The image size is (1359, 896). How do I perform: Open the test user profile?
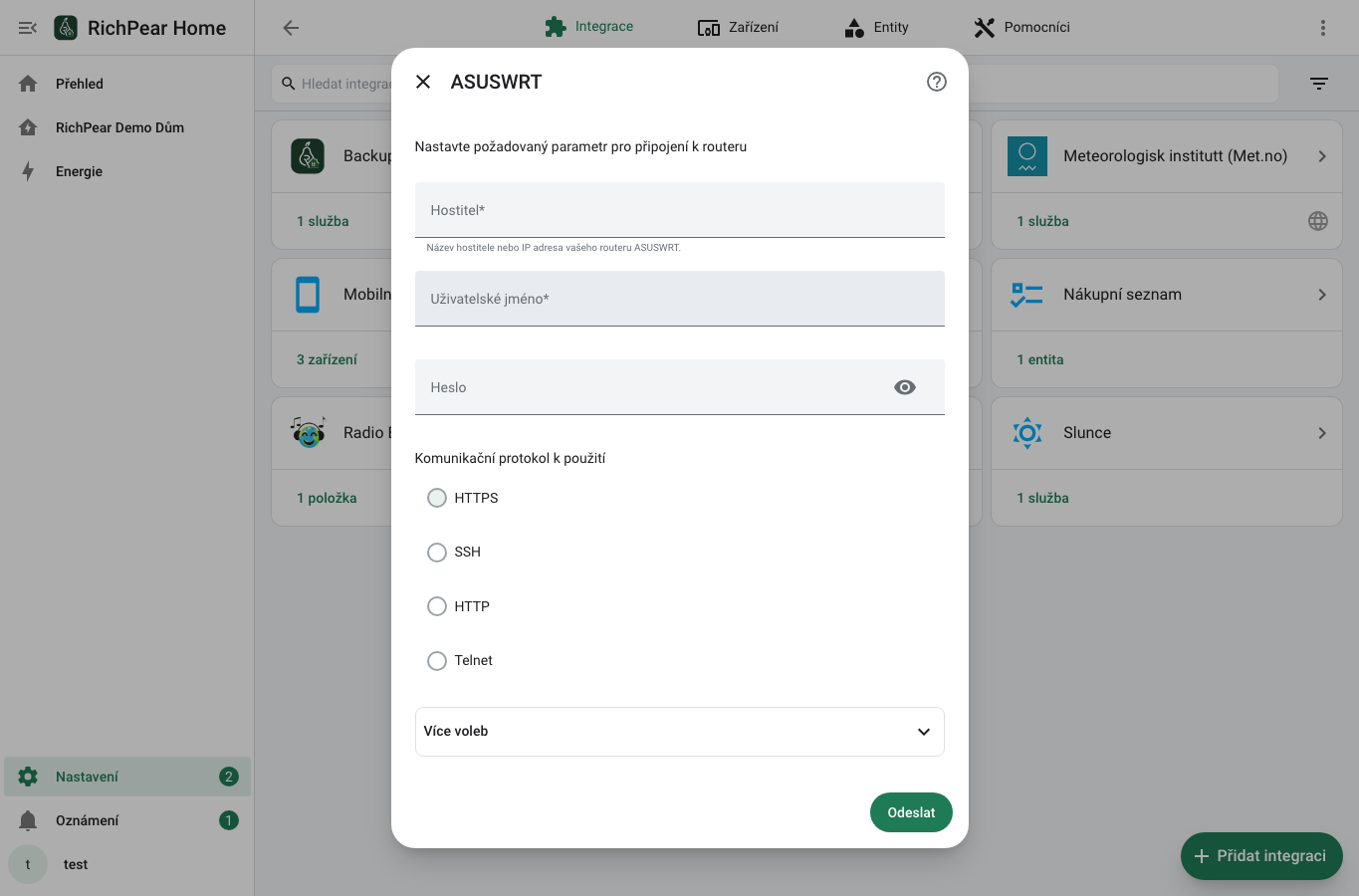(x=127, y=864)
